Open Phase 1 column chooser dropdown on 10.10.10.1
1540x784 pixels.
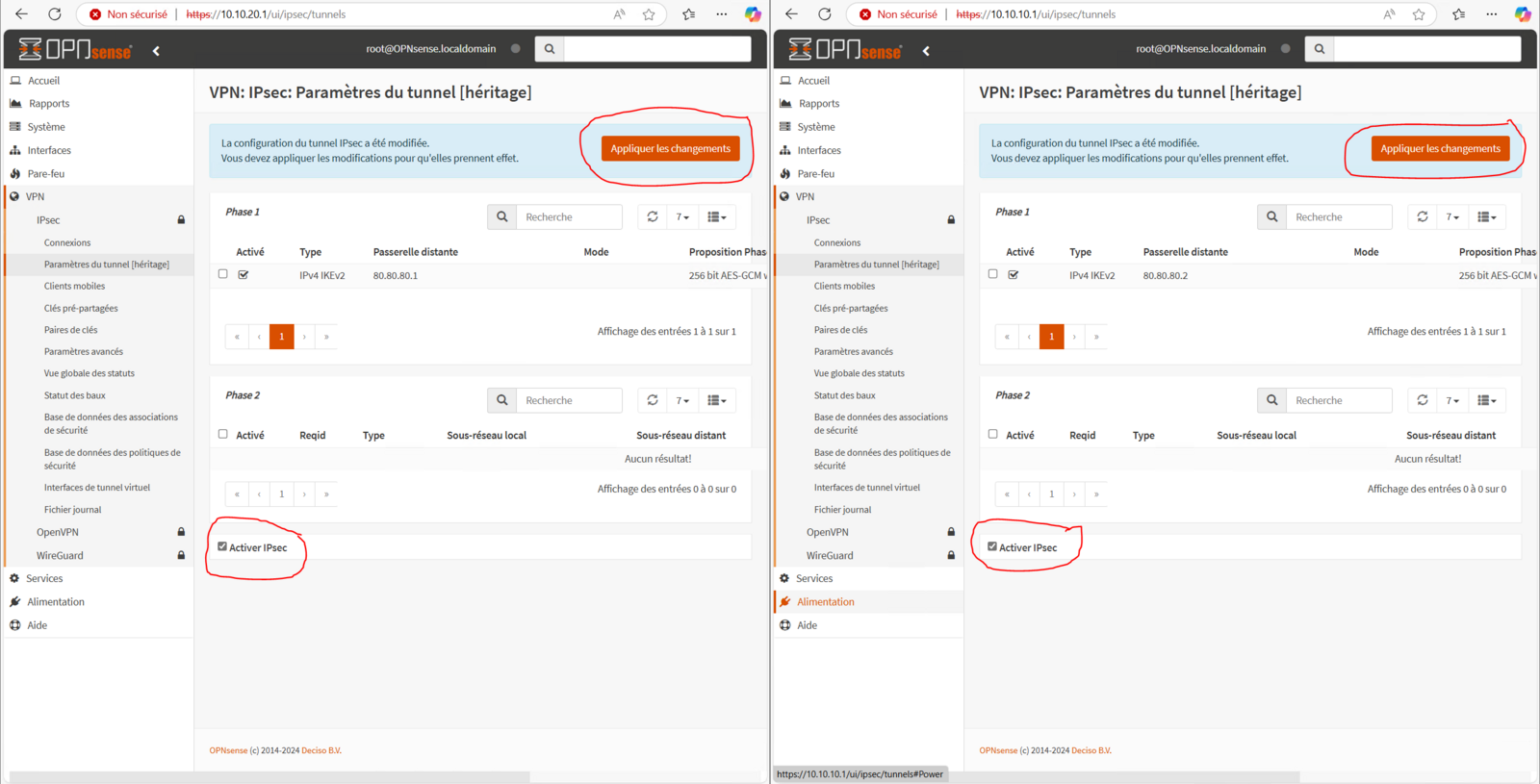(1486, 216)
